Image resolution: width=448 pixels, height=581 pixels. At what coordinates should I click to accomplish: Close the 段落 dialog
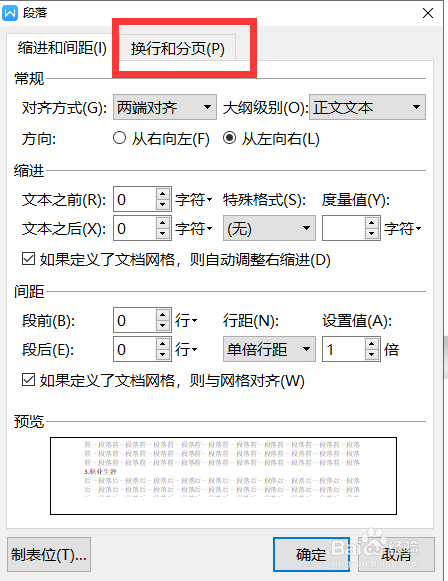click(x=428, y=13)
